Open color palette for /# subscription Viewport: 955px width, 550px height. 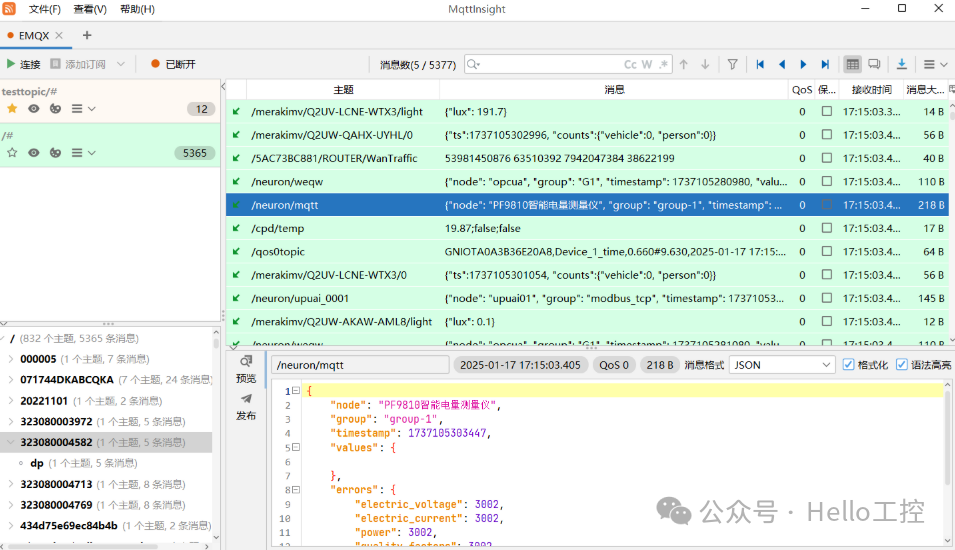tap(55, 153)
